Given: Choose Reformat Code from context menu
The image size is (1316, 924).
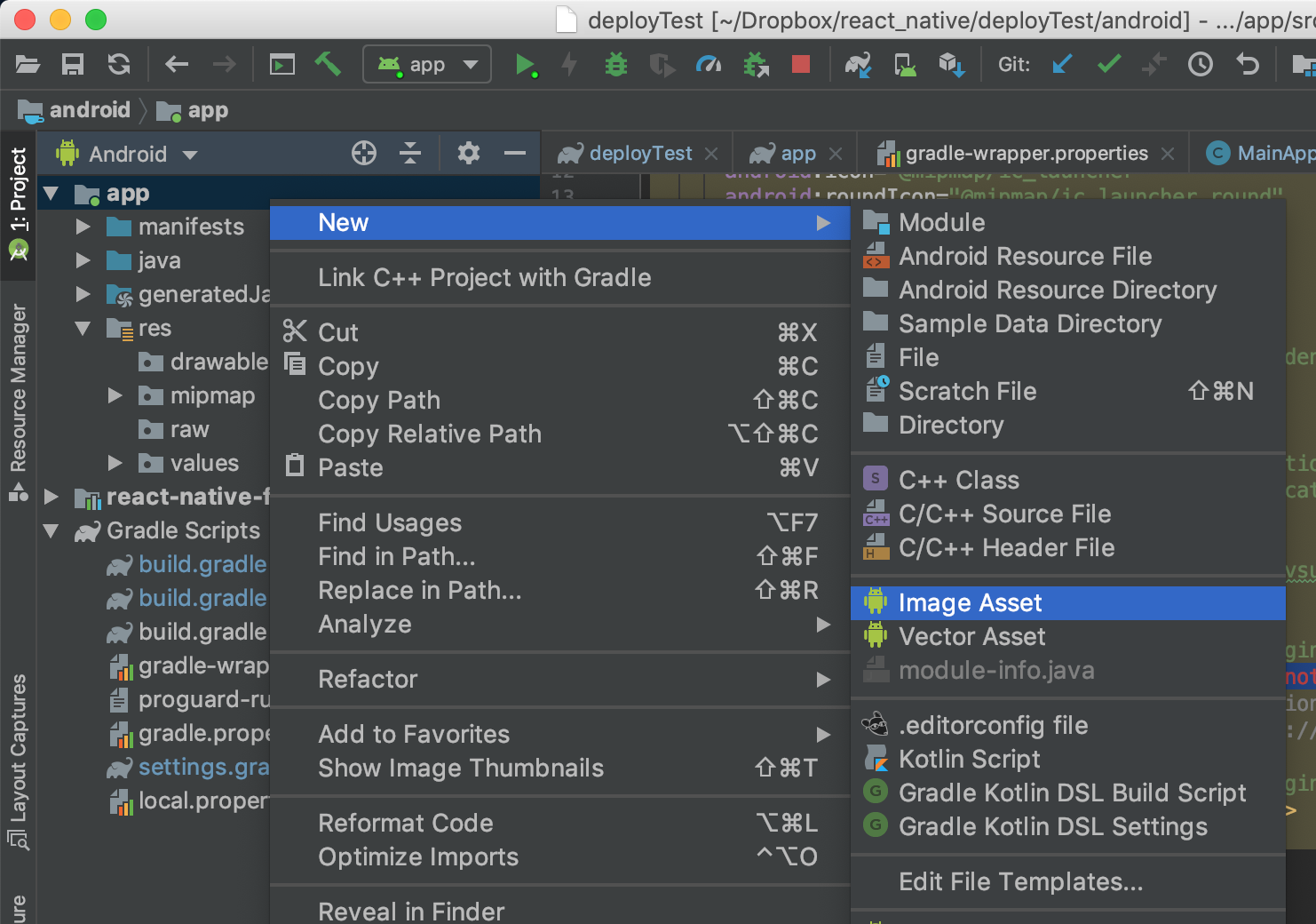Looking at the screenshot, I should [x=559, y=824].
